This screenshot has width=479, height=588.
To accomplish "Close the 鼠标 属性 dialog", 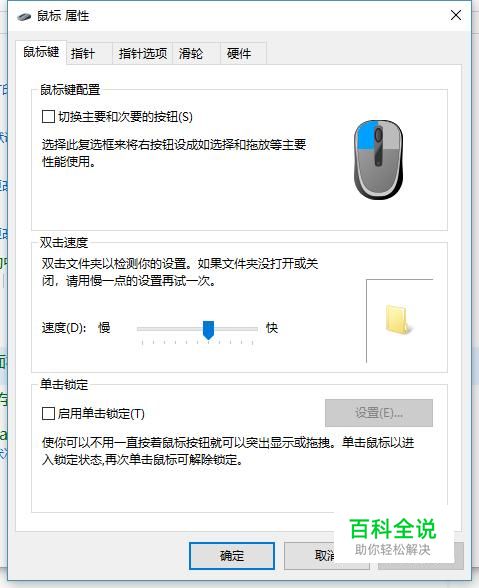I will (x=456, y=15).
